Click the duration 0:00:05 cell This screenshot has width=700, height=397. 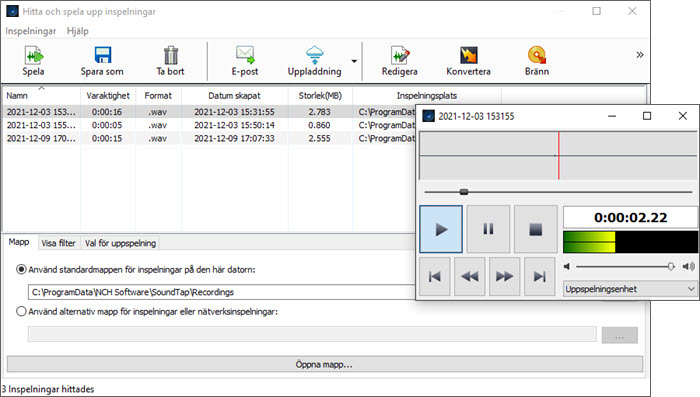pyautogui.click(x=107, y=125)
